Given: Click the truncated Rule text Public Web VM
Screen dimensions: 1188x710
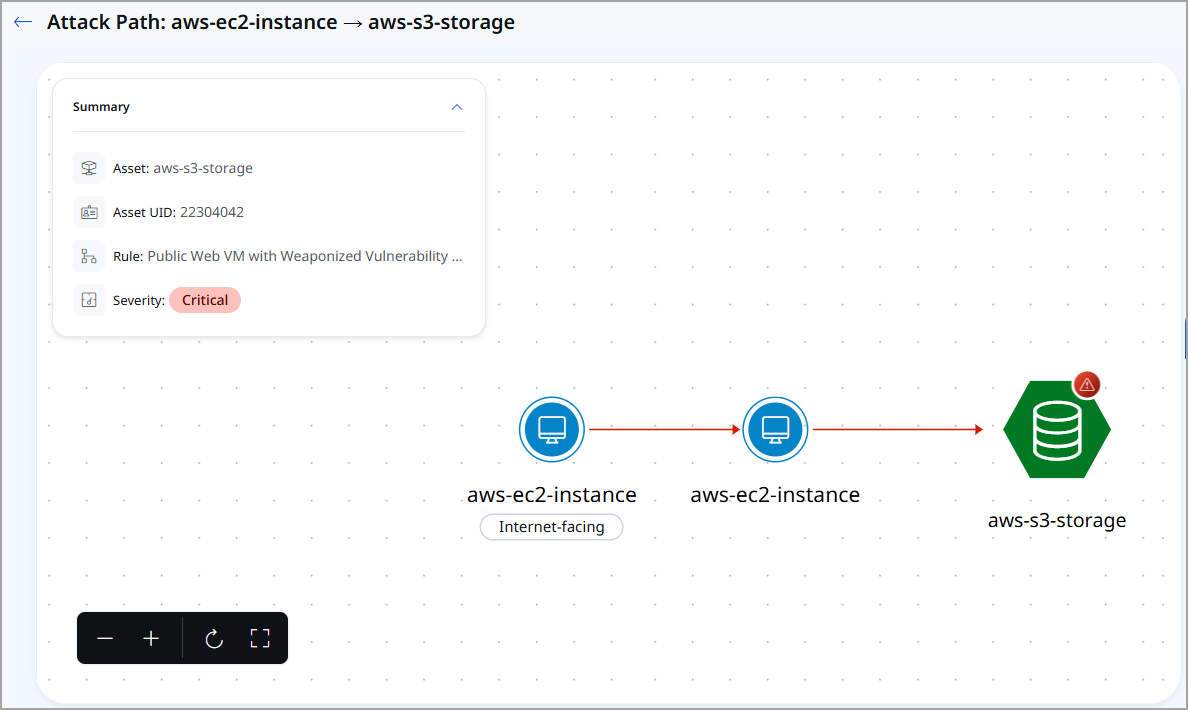Looking at the screenshot, I should click(305, 256).
